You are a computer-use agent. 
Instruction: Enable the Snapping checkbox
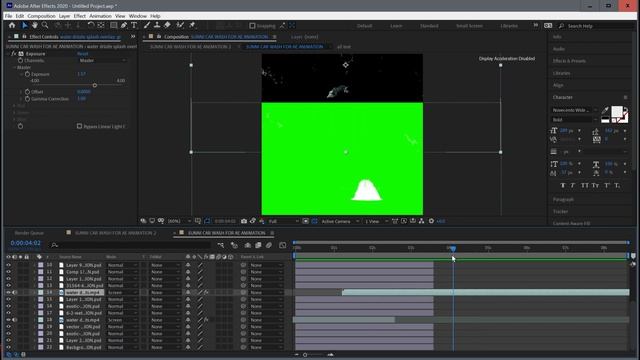(x=252, y=26)
